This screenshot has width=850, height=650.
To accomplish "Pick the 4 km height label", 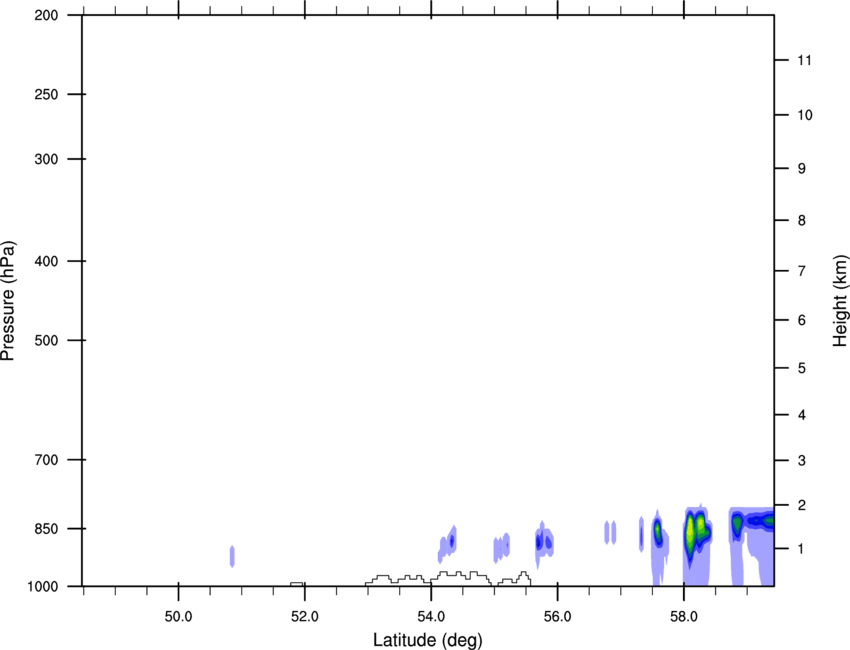I will coord(802,415).
